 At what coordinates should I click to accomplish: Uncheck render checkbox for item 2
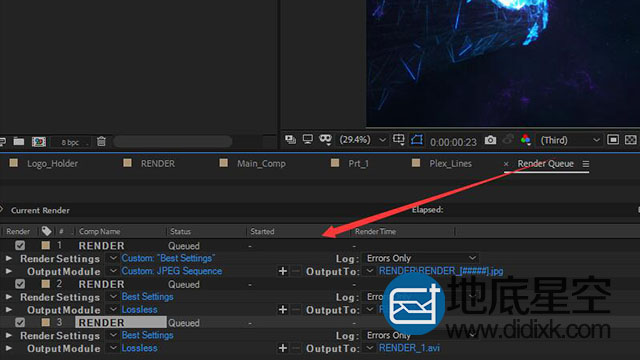[20, 284]
